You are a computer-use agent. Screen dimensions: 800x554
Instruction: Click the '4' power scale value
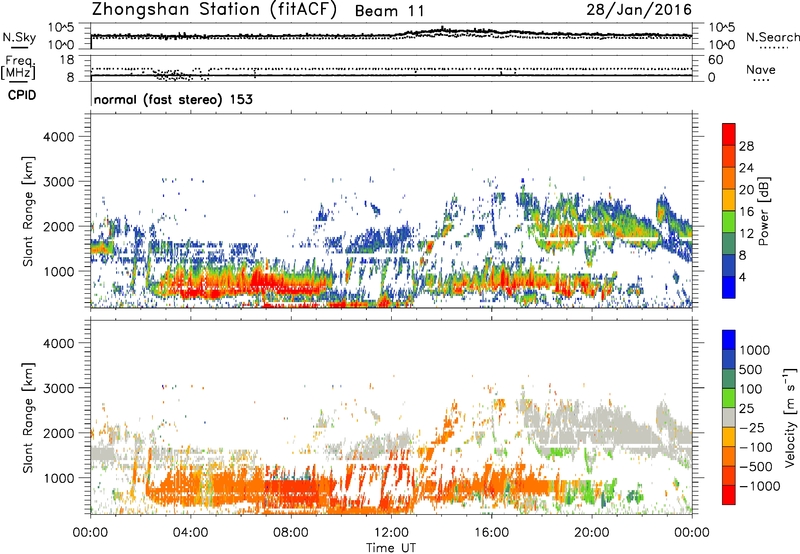pos(743,277)
